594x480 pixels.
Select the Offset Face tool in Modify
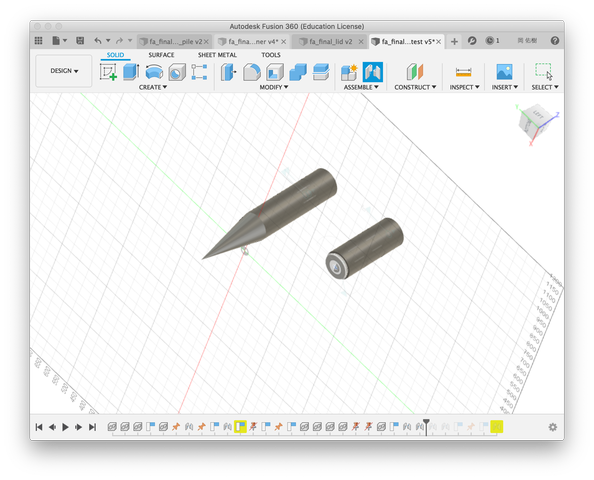point(321,72)
